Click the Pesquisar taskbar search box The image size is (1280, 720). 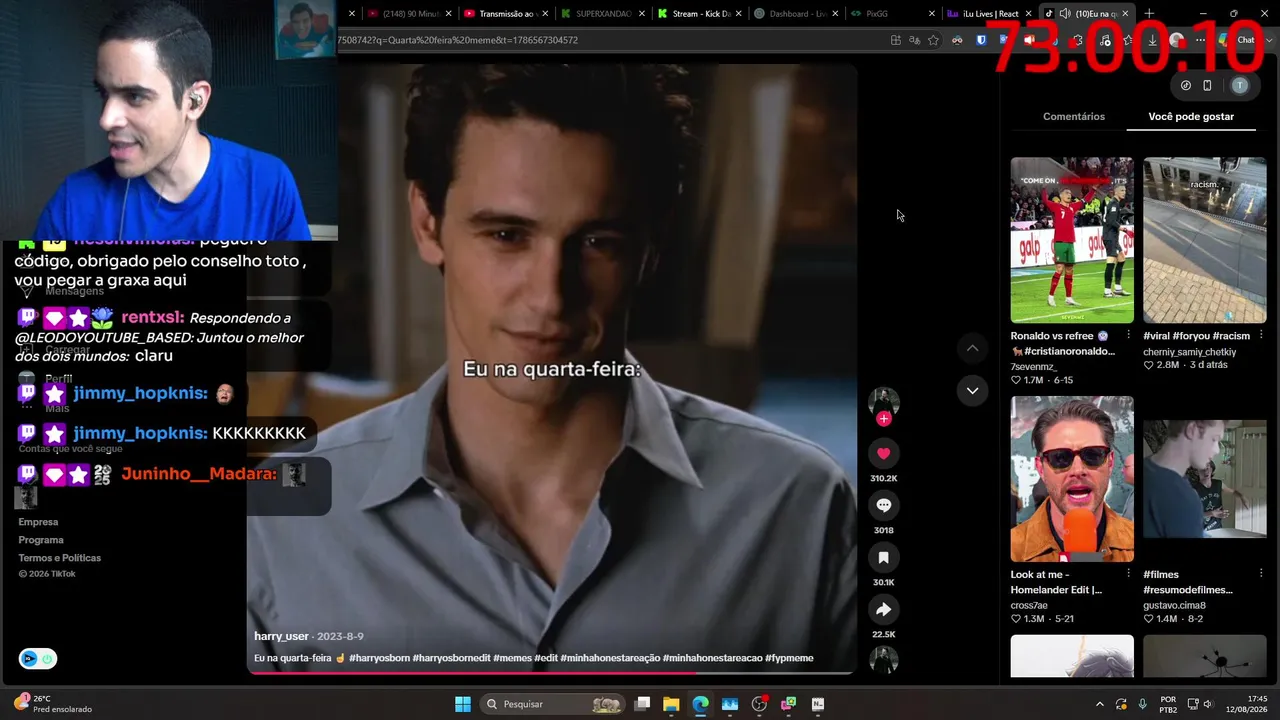tap(551, 704)
